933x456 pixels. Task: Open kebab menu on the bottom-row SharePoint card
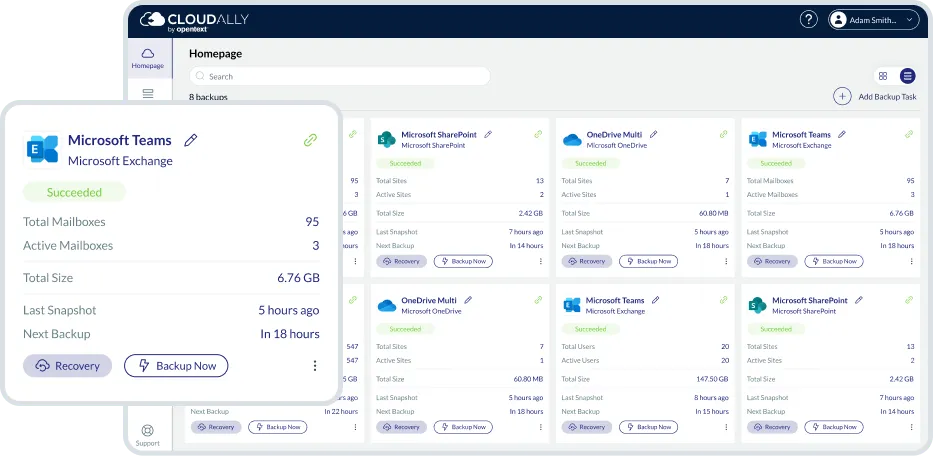(912, 427)
